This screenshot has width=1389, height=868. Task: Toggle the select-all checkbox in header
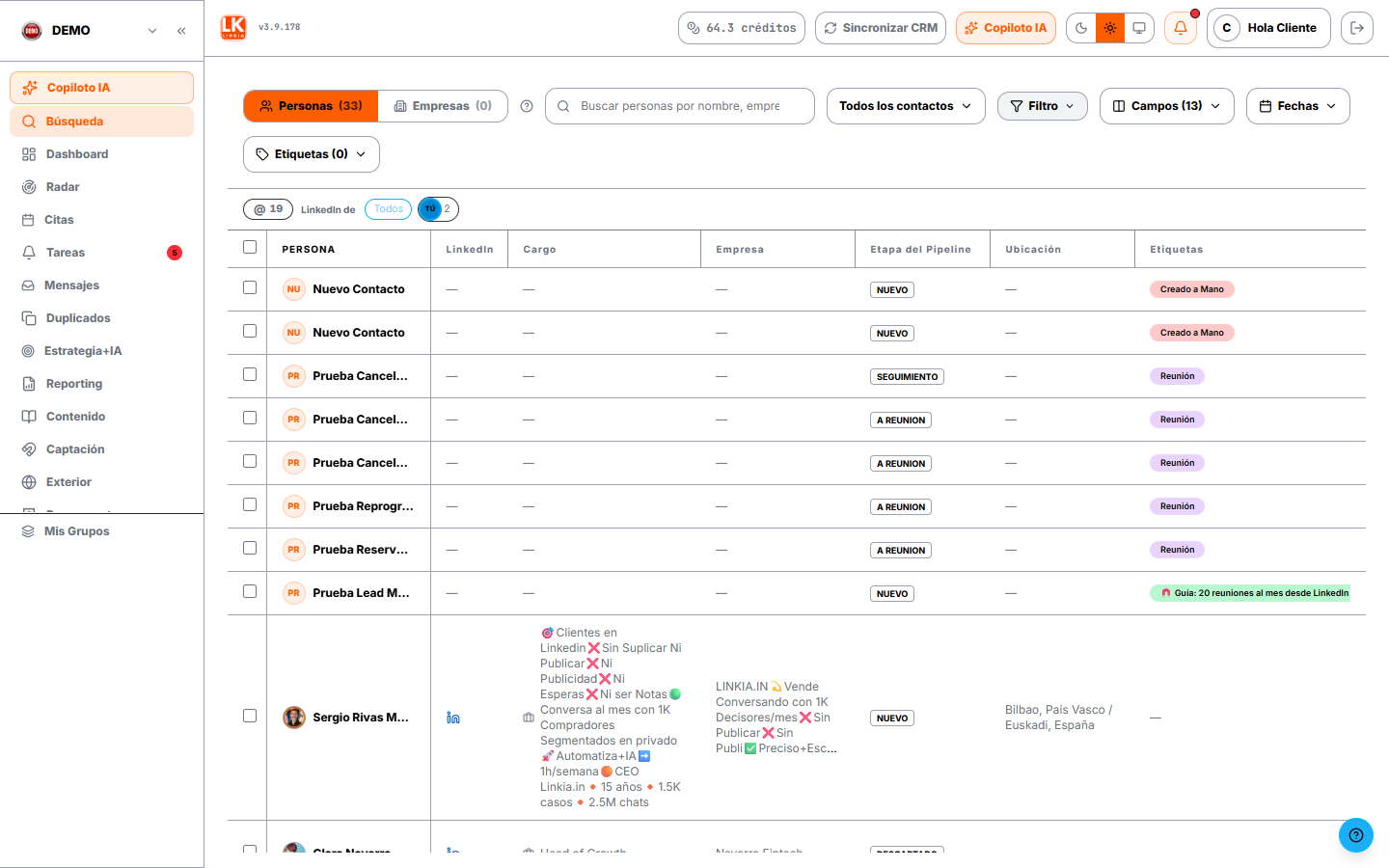click(x=250, y=247)
